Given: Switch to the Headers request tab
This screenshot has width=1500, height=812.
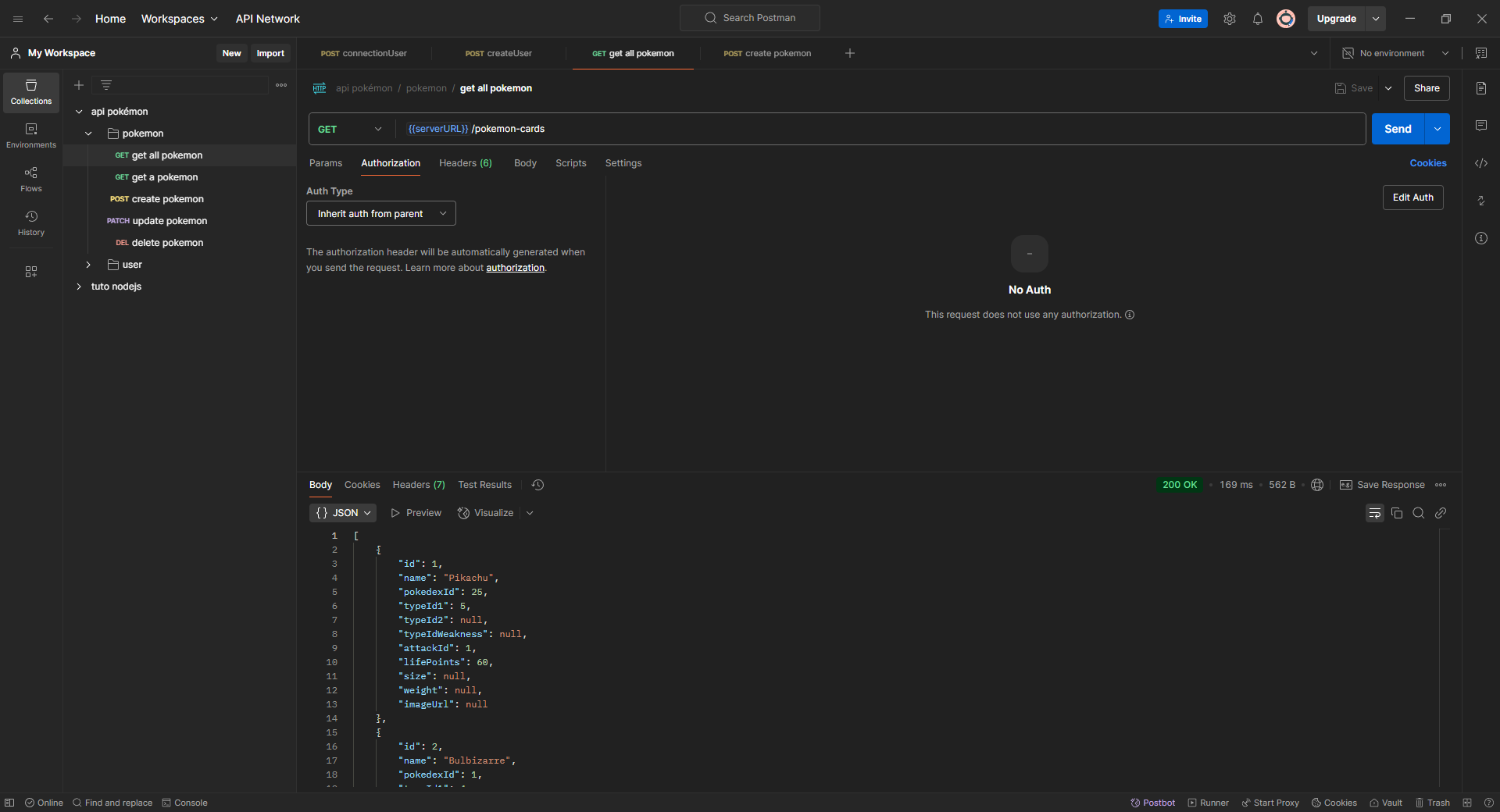Looking at the screenshot, I should point(465,163).
